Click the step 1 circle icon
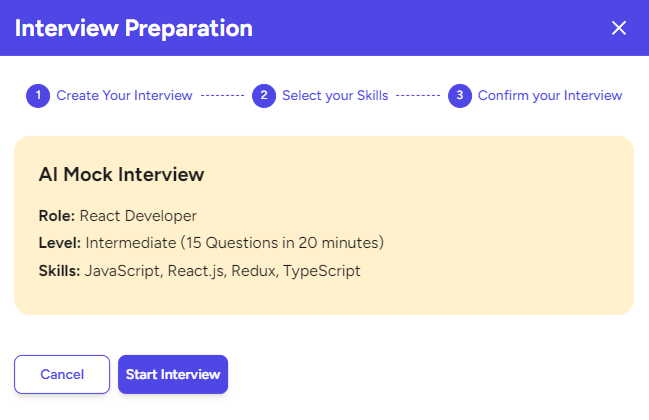 coord(38,96)
